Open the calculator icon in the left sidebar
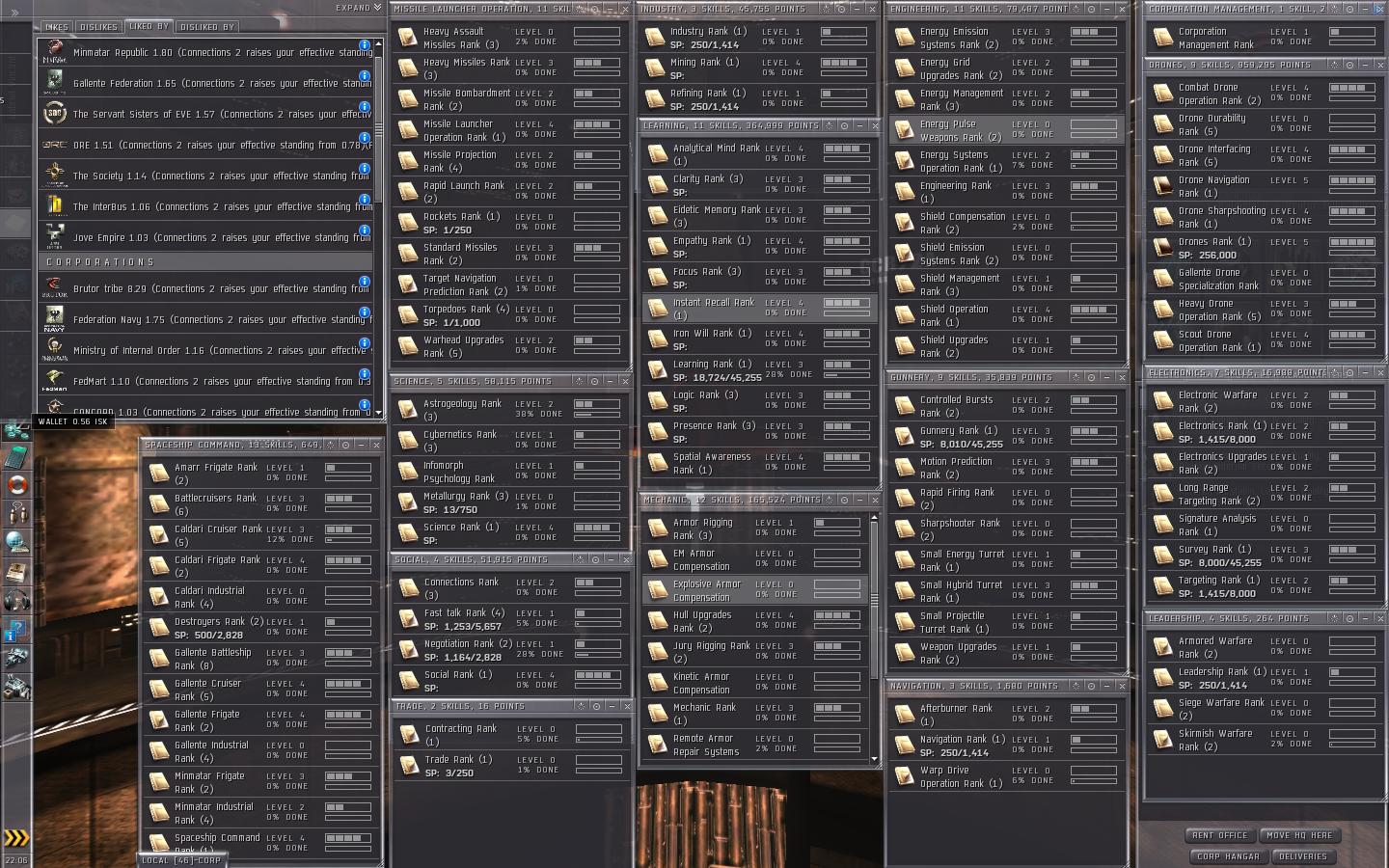The width and height of the screenshot is (1389, 868). 15,456
